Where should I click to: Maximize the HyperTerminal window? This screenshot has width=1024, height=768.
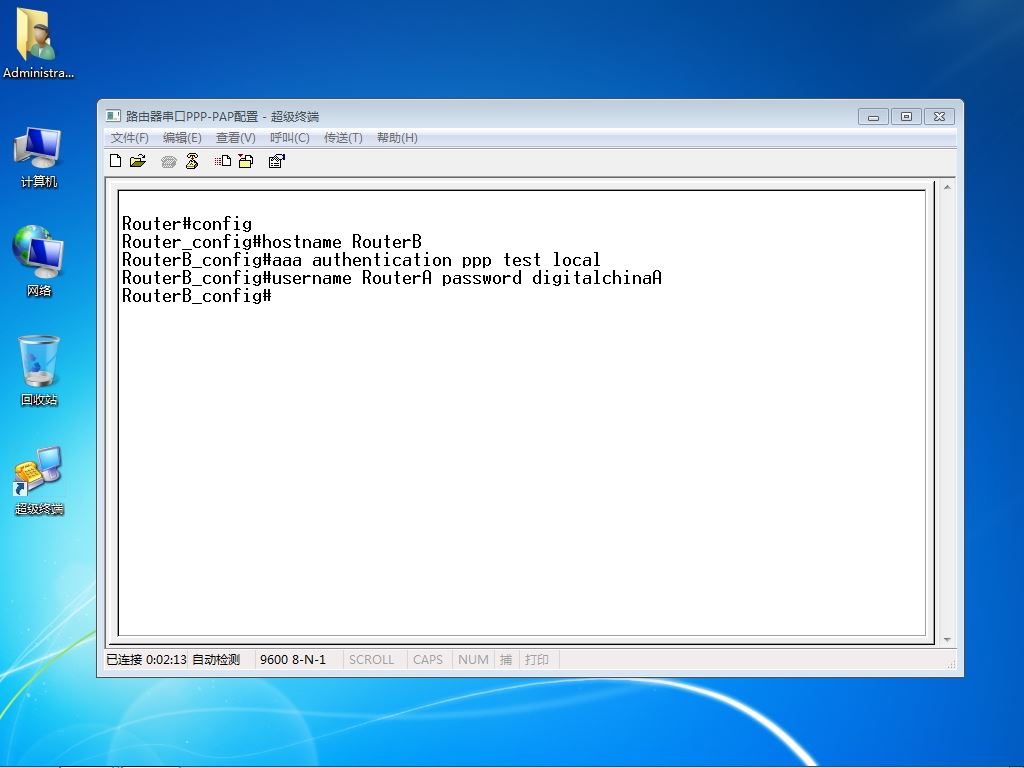[906, 116]
